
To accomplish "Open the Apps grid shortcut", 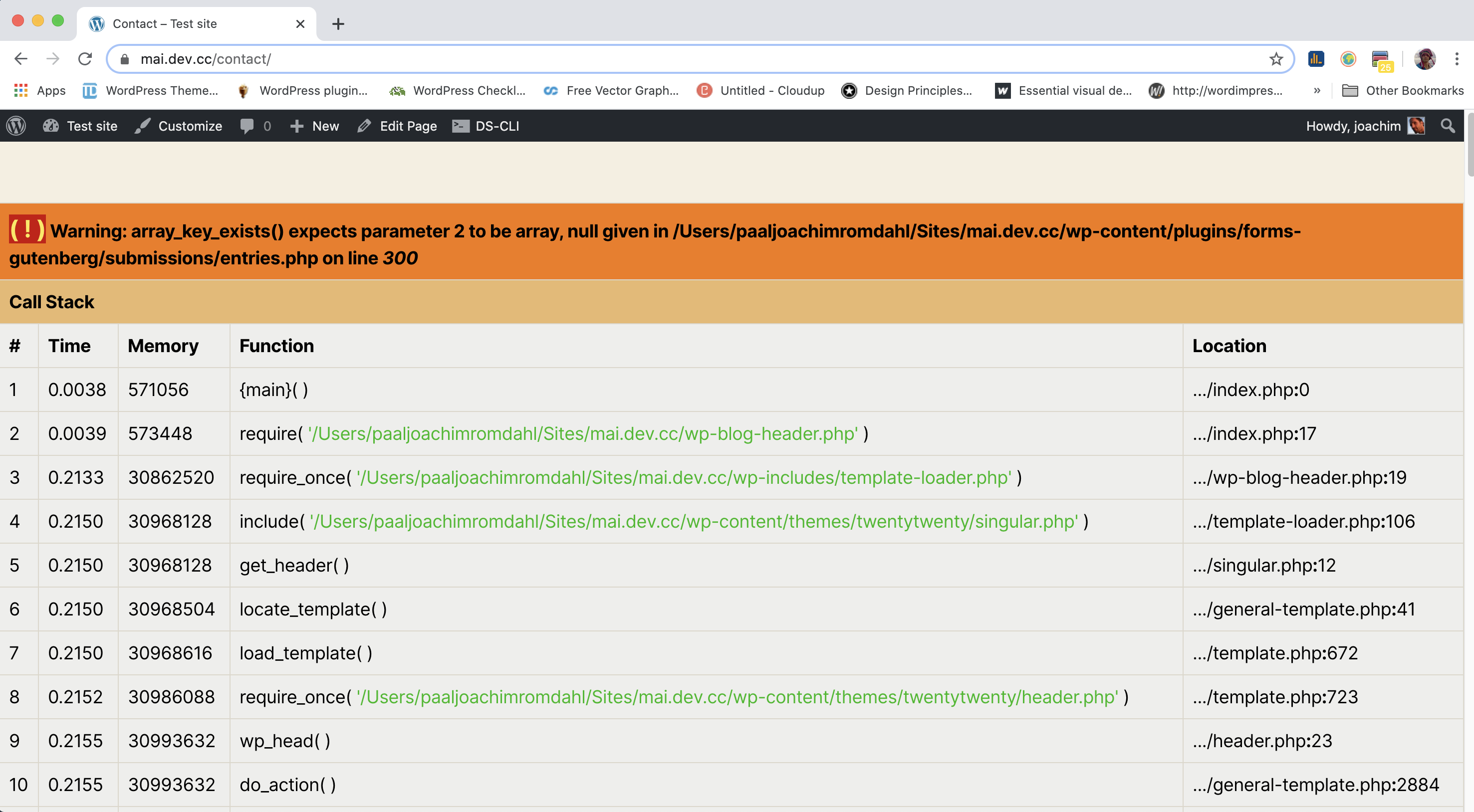I will (x=39, y=90).
